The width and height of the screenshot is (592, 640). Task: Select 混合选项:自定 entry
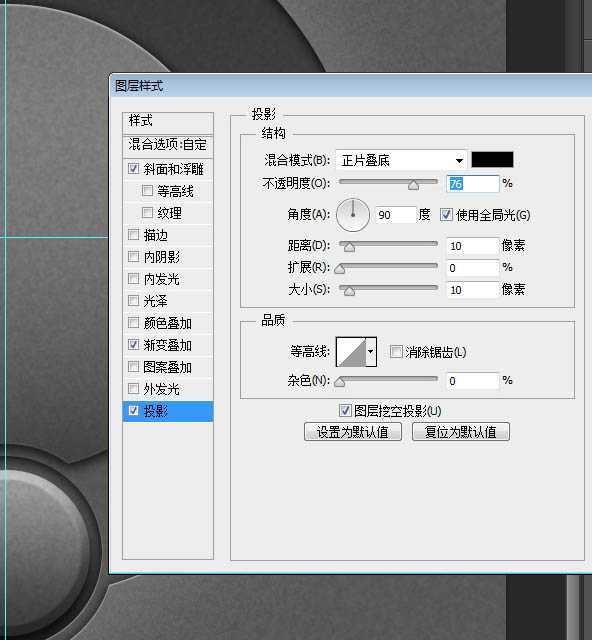click(168, 145)
